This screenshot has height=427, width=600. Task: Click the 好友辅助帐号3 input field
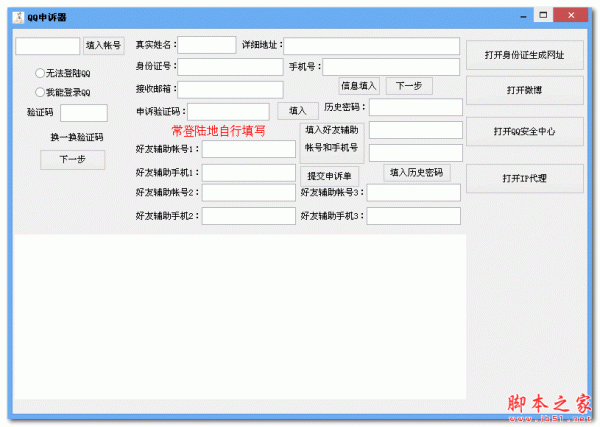click(x=414, y=192)
